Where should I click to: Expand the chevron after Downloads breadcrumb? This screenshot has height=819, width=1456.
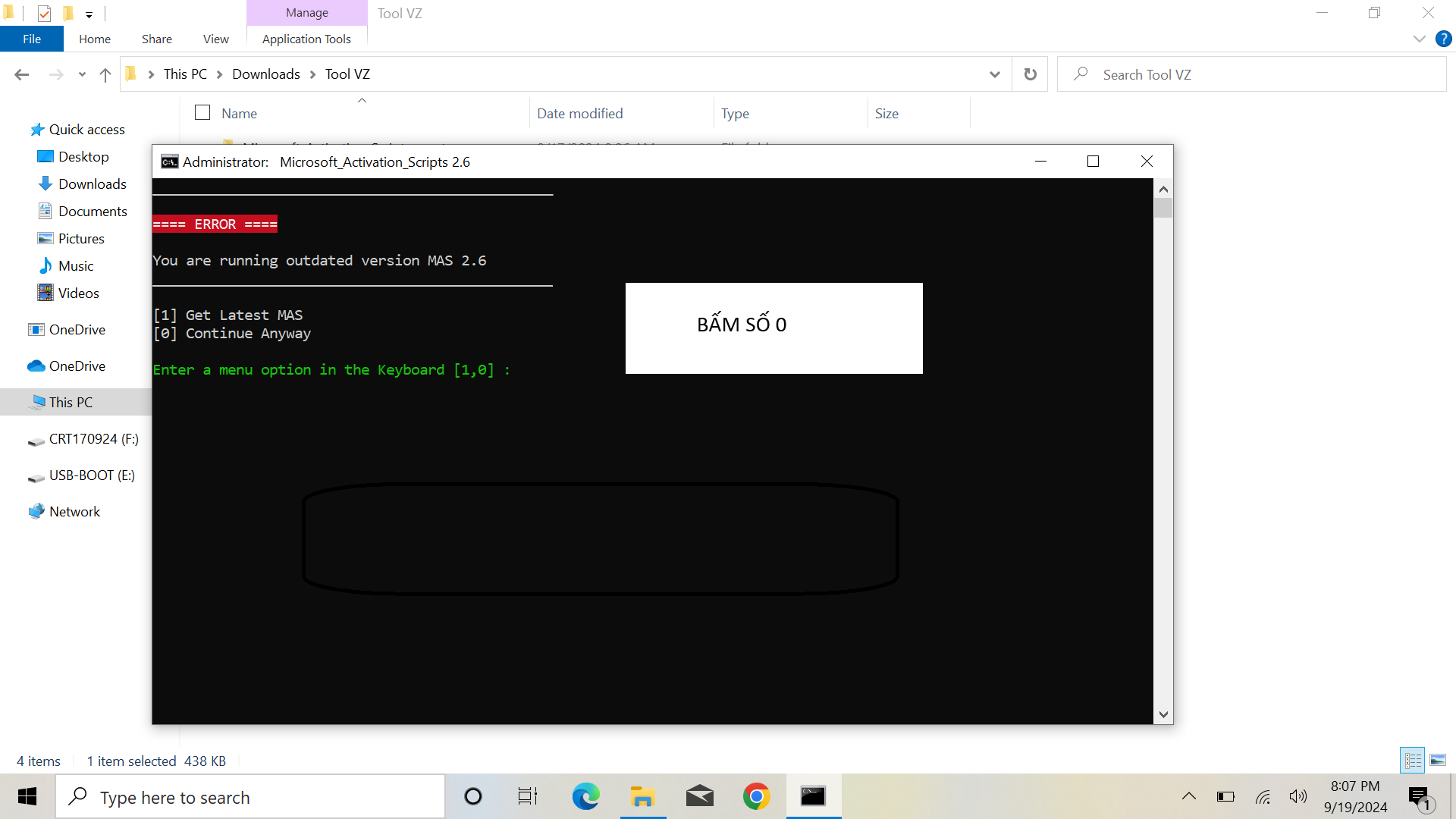pos(312,74)
